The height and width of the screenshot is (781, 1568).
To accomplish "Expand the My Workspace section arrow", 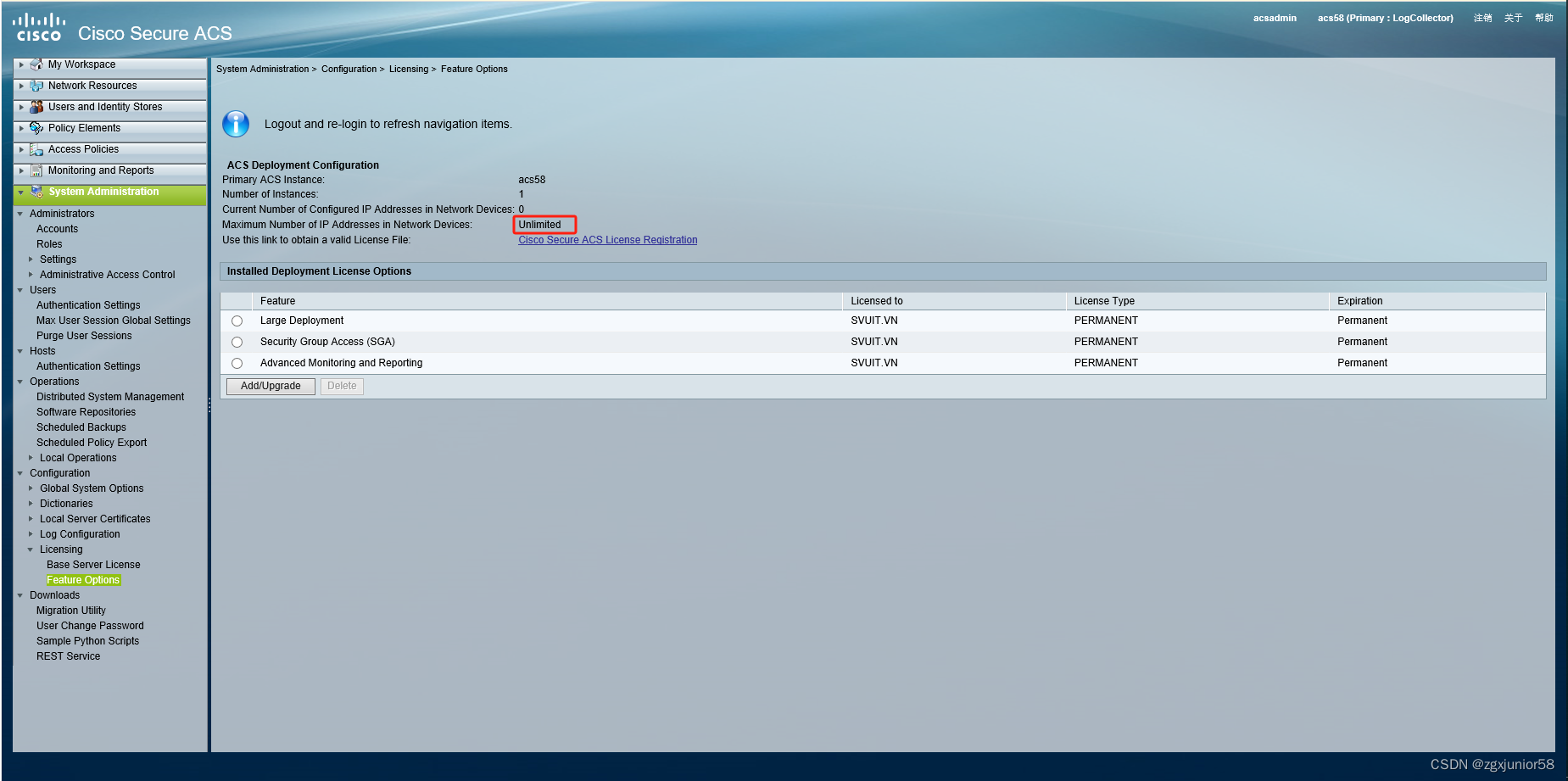I will (x=21, y=64).
